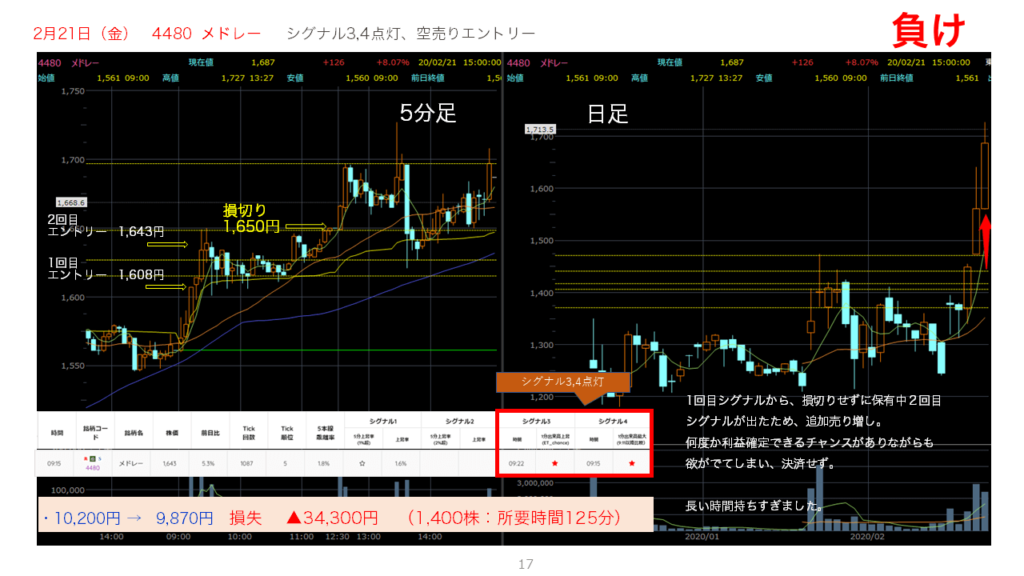Click the 2回目エントリー 1,643円 annotation
Screen dimensions: 1024x576
coord(105,225)
